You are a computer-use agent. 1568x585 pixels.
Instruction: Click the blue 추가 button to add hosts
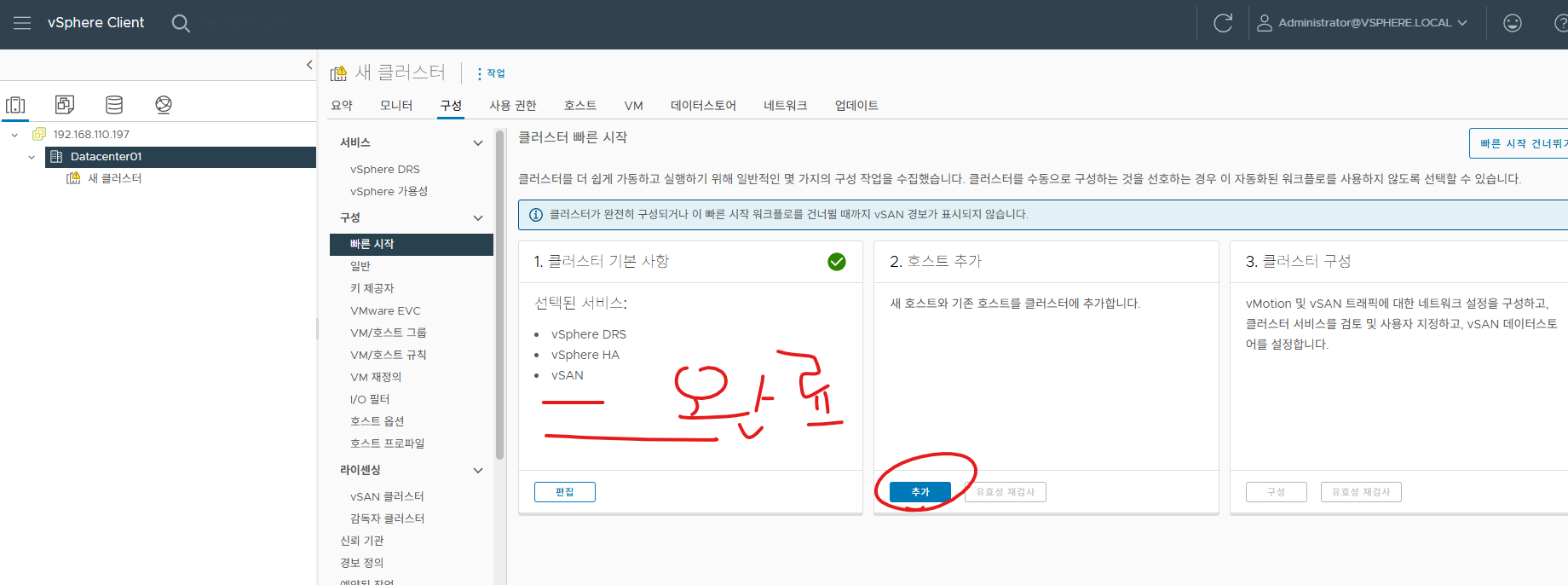pyautogui.click(x=920, y=492)
